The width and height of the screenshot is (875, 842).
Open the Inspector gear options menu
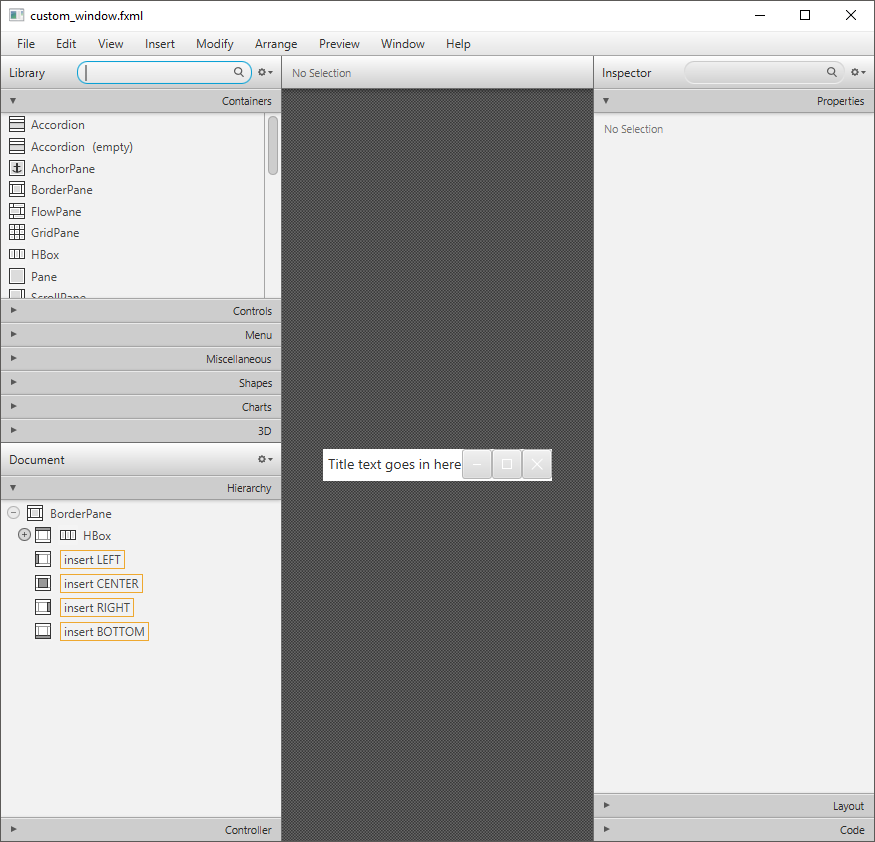(858, 72)
